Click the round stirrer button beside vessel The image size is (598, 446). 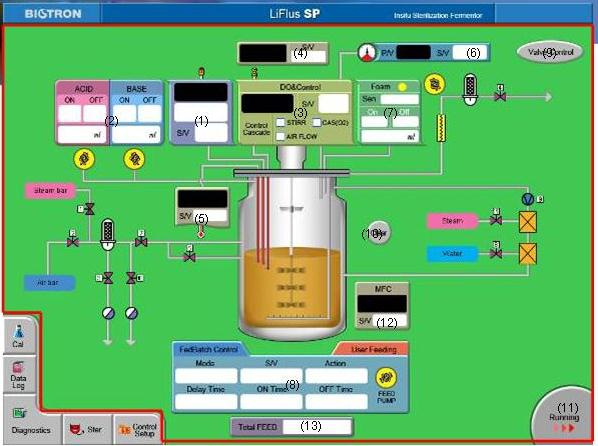[379, 232]
